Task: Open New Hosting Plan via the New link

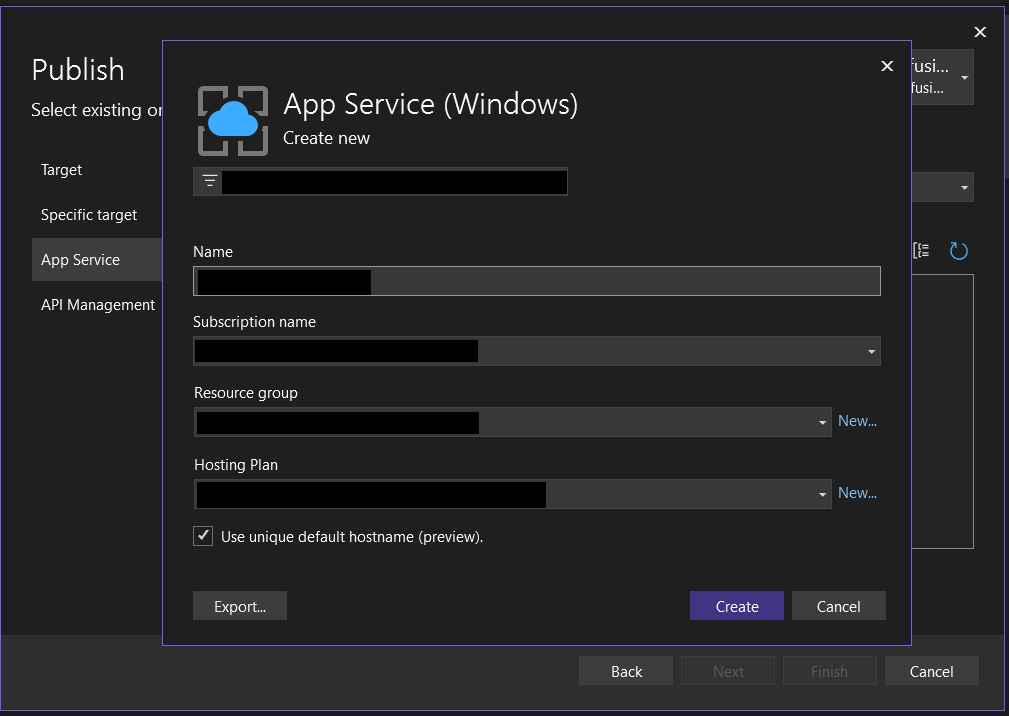Action: click(856, 492)
